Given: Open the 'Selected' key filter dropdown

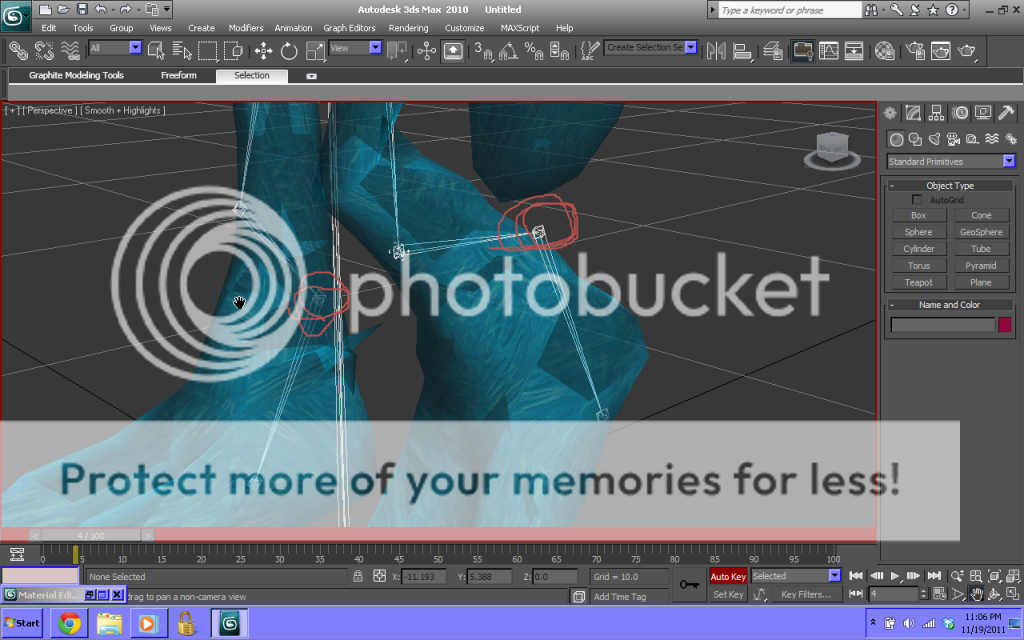Looking at the screenshot, I should click(834, 576).
